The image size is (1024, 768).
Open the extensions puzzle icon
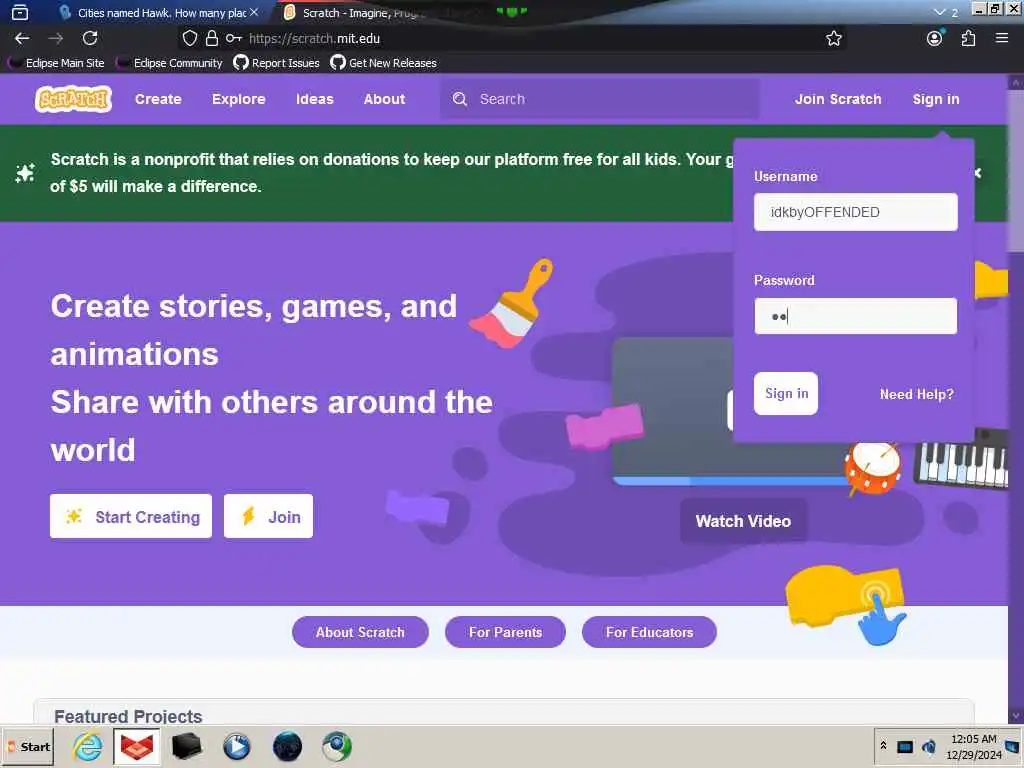(x=968, y=39)
